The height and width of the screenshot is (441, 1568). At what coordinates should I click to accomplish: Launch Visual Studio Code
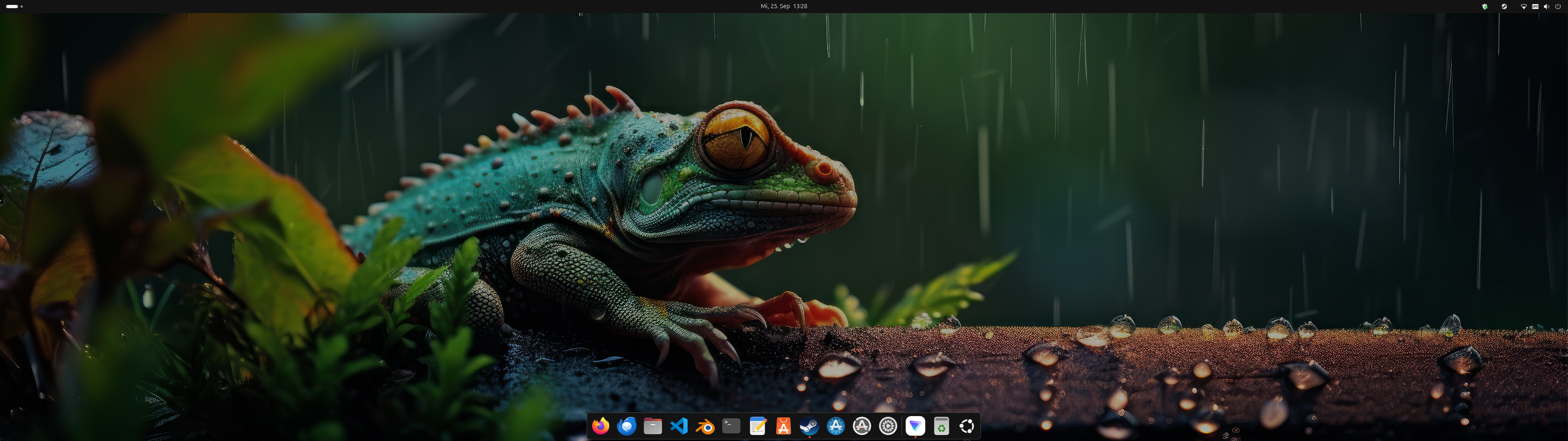679,426
